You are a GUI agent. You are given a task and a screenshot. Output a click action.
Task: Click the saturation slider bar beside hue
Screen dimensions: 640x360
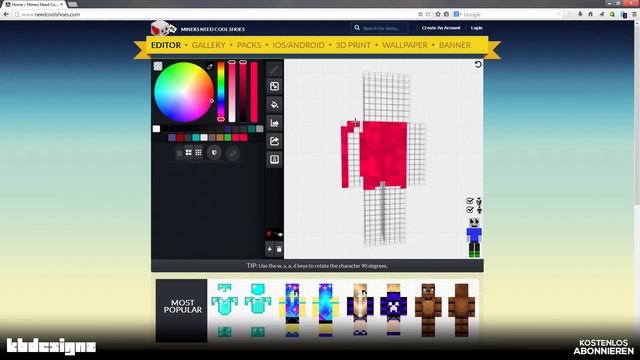[x=232, y=91]
